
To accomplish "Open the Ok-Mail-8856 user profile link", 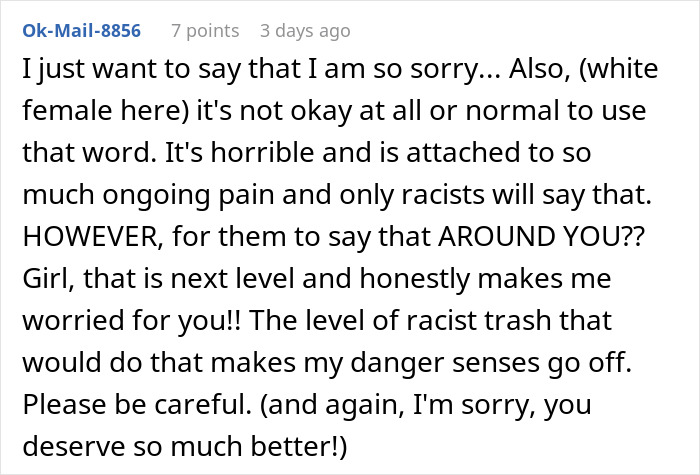I will coord(82,31).
